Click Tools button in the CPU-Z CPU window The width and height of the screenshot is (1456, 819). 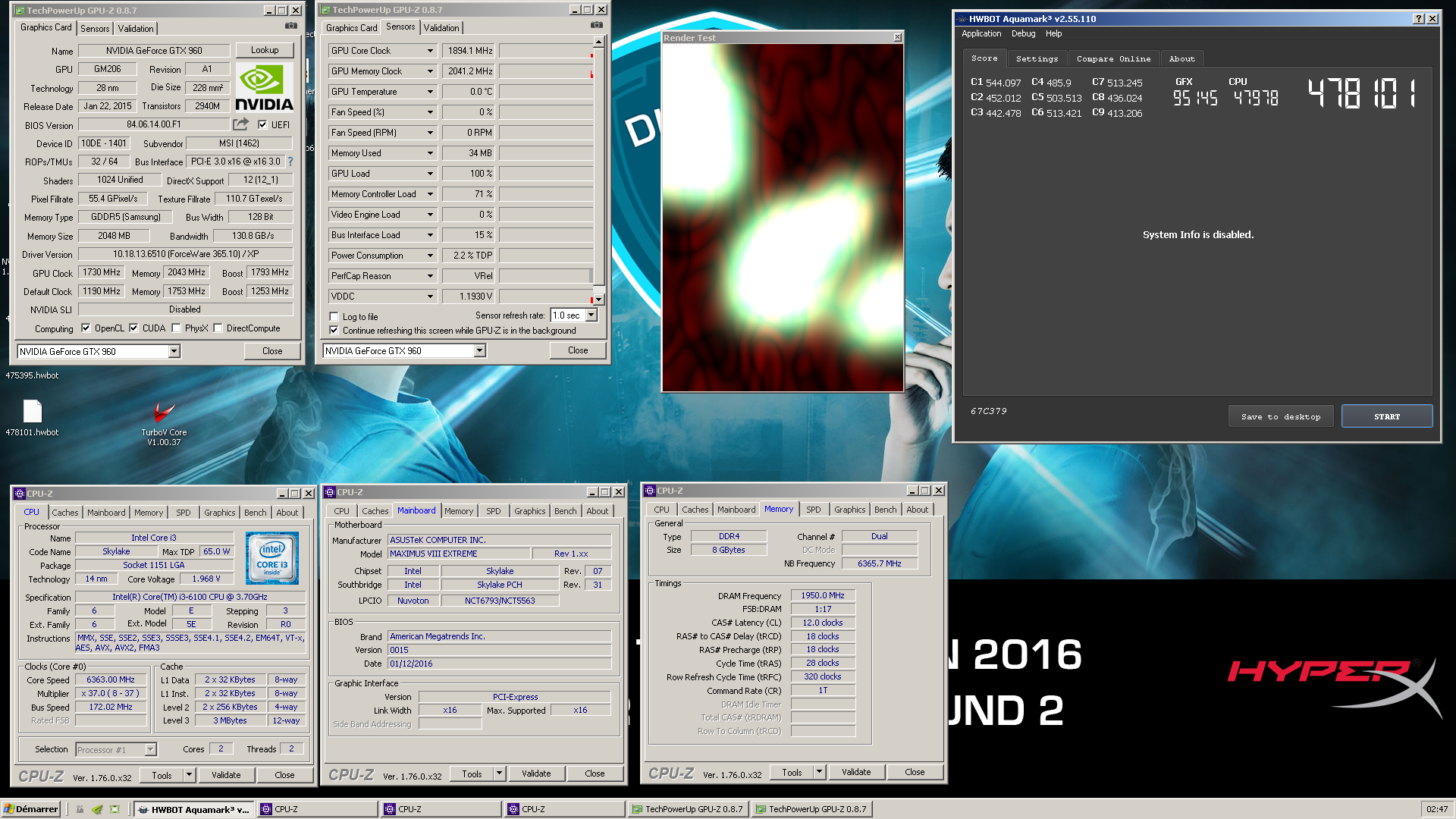click(x=162, y=775)
